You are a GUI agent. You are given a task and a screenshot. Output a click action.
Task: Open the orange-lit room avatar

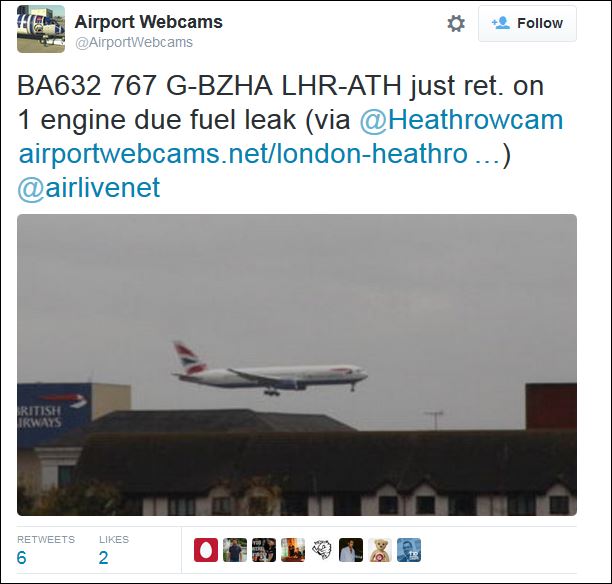pyautogui.click(x=293, y=550)
